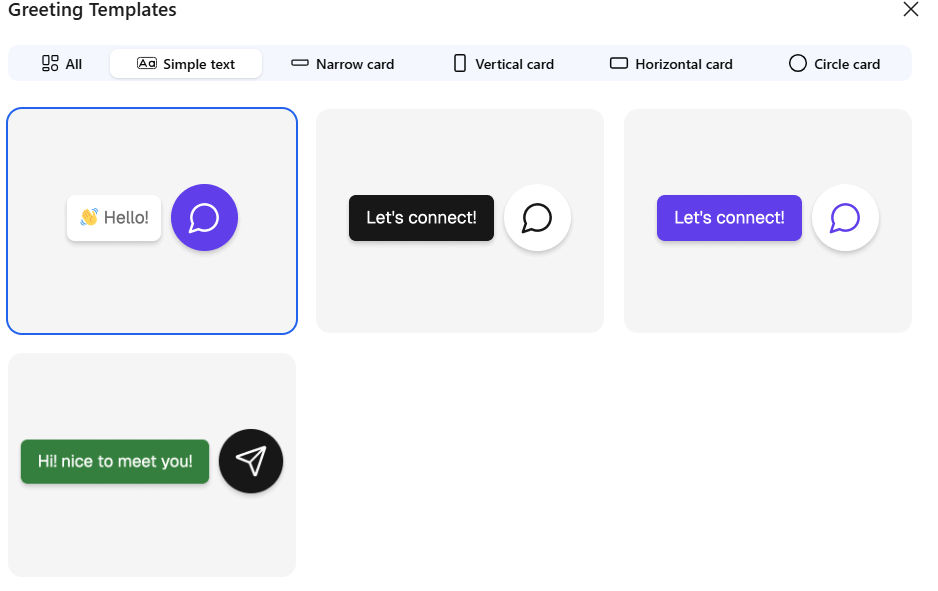Screen dimensions: 938x591
Task: Click the black Let's connect! label
Action: [421, 217]
